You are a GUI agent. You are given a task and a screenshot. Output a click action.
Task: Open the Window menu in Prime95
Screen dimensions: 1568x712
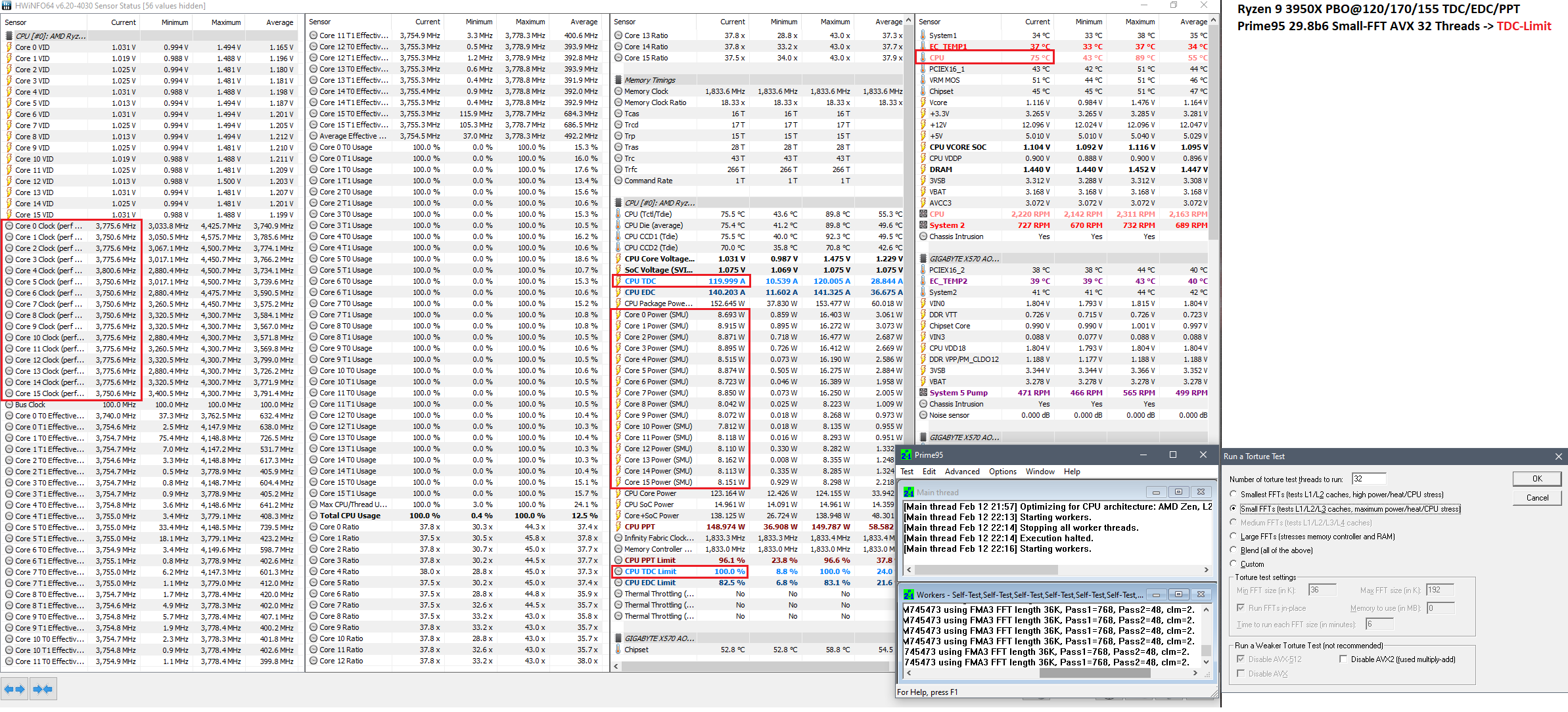point(1040,472)
